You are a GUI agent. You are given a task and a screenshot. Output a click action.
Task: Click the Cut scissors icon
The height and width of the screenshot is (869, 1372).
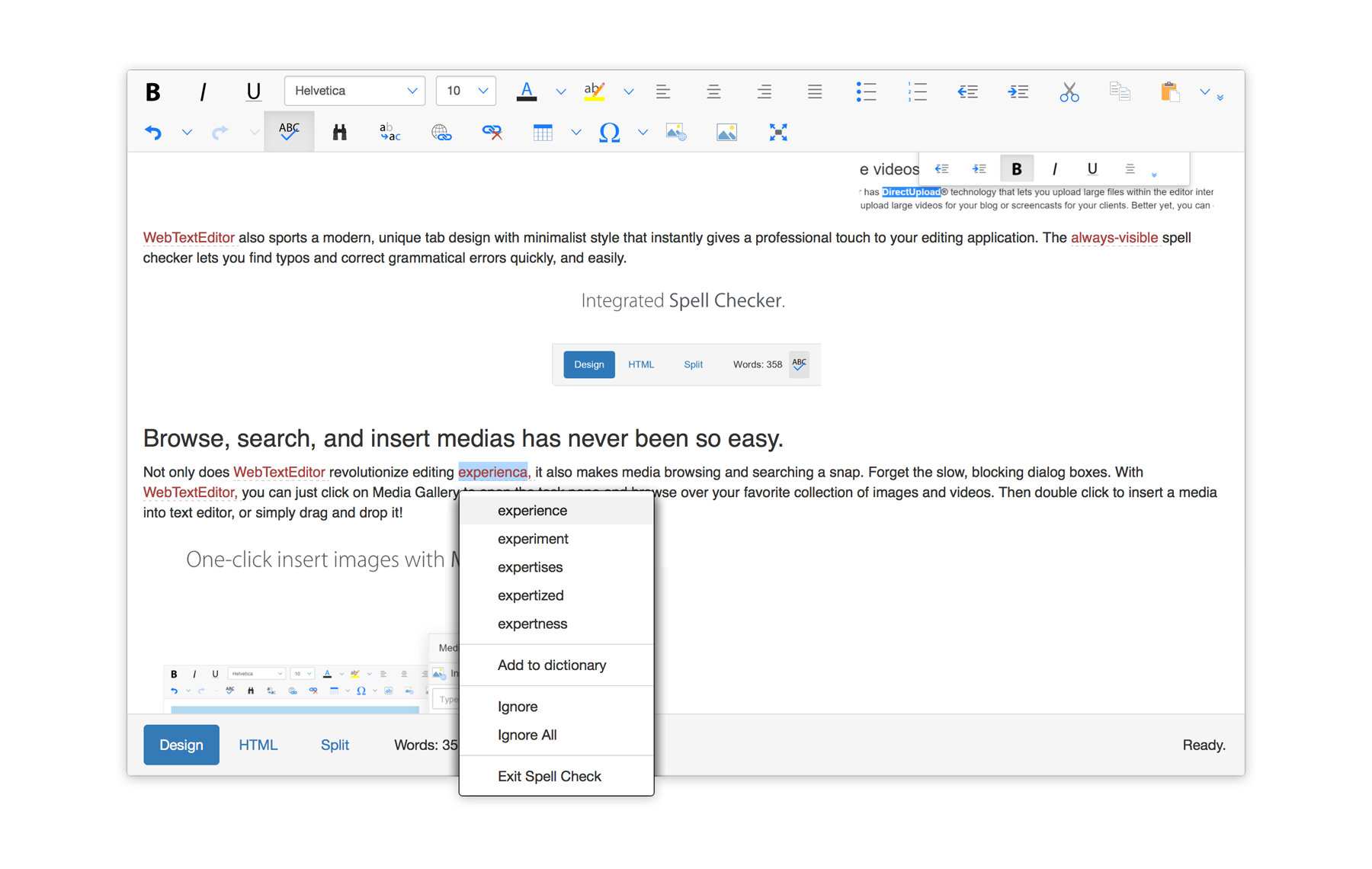click(x=1069, y=91)
